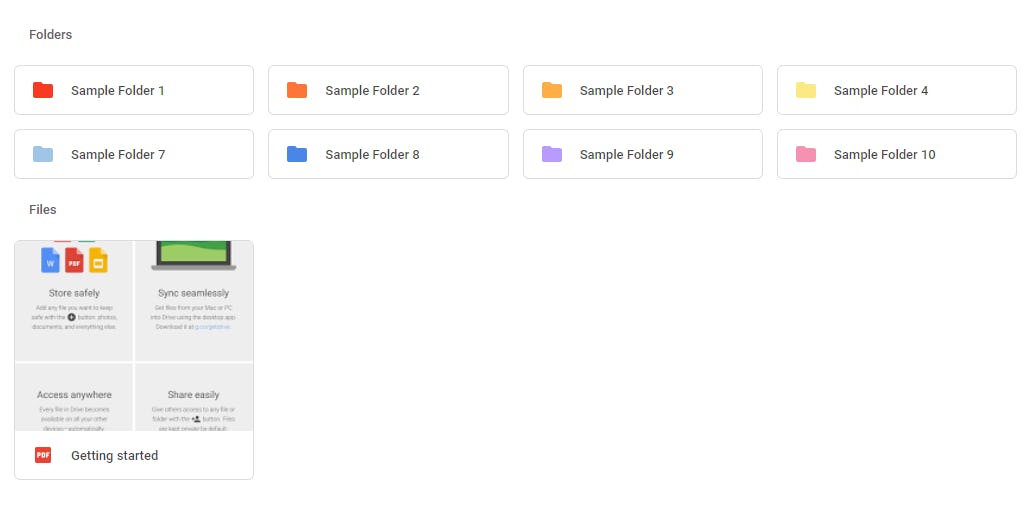Open the Sample Folder 8 label
Screen dimensions: 1028x524
coord(372,154)
